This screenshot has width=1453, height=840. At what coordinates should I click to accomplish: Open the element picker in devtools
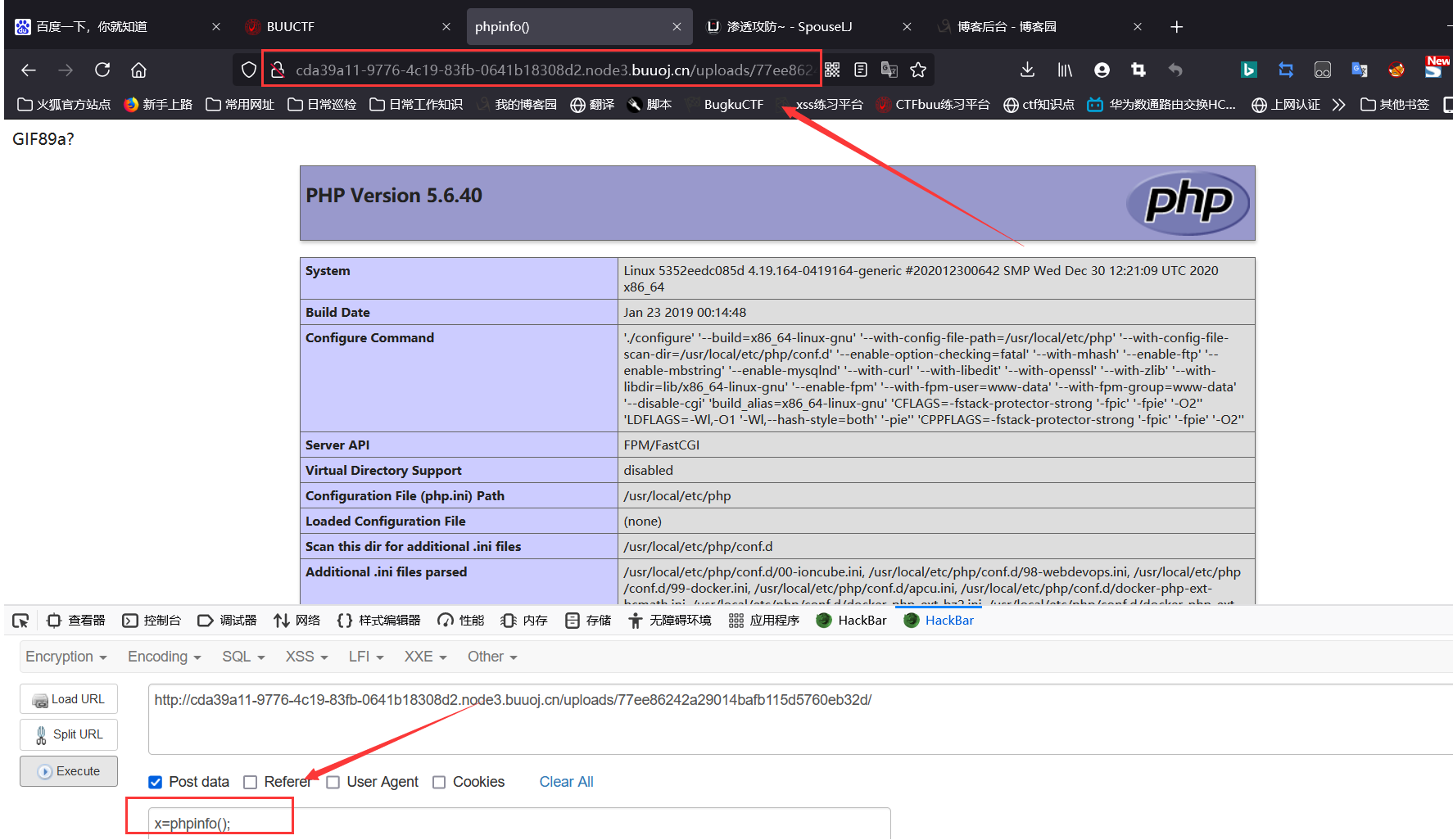click(x=20, y=621)
